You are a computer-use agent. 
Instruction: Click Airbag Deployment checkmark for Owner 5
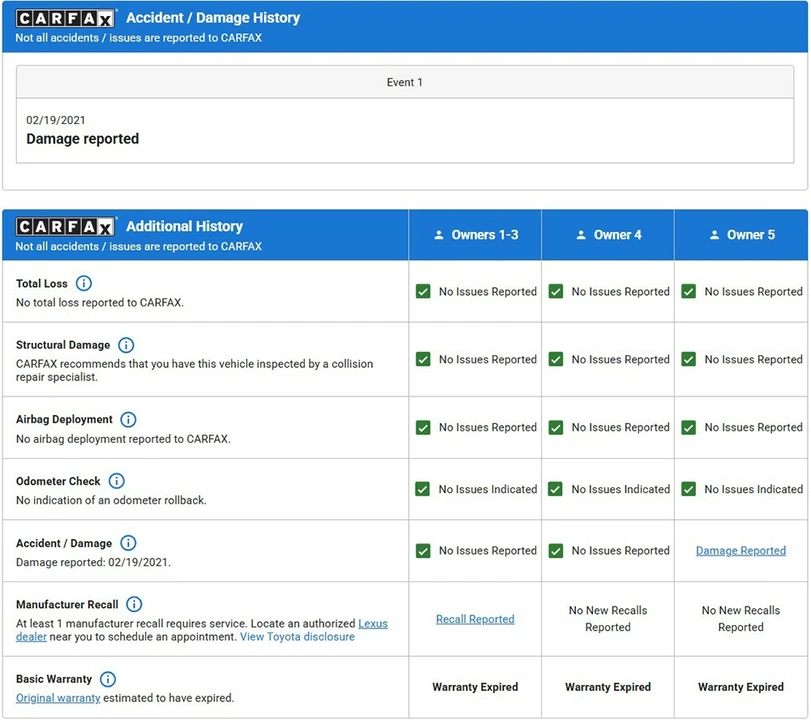coord(688,427)
